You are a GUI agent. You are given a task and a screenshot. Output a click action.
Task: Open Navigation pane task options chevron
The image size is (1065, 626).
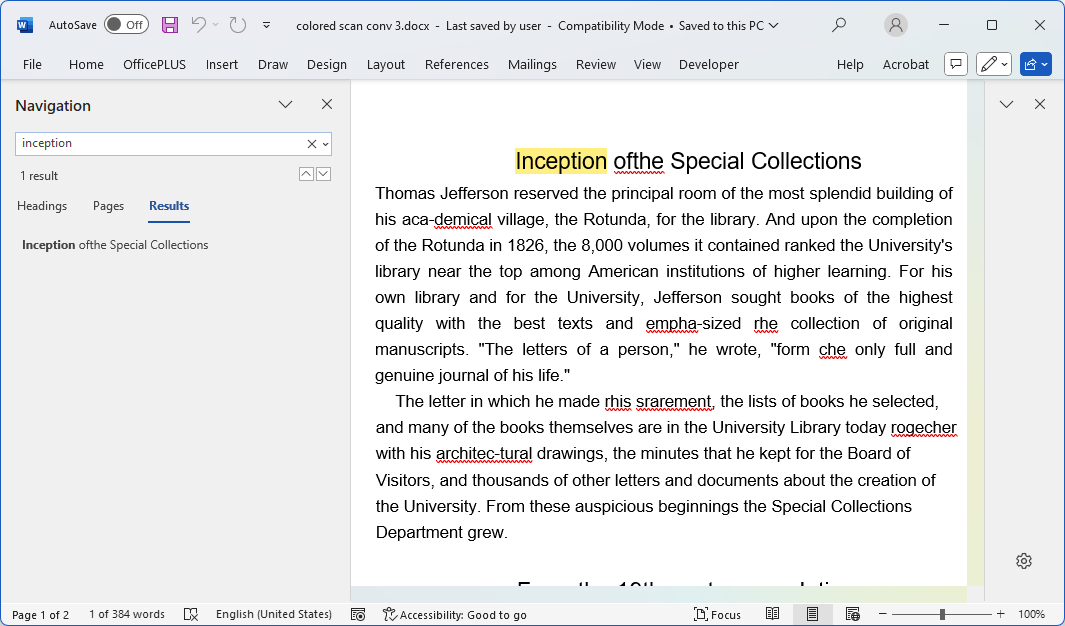[x=285, y=105]
